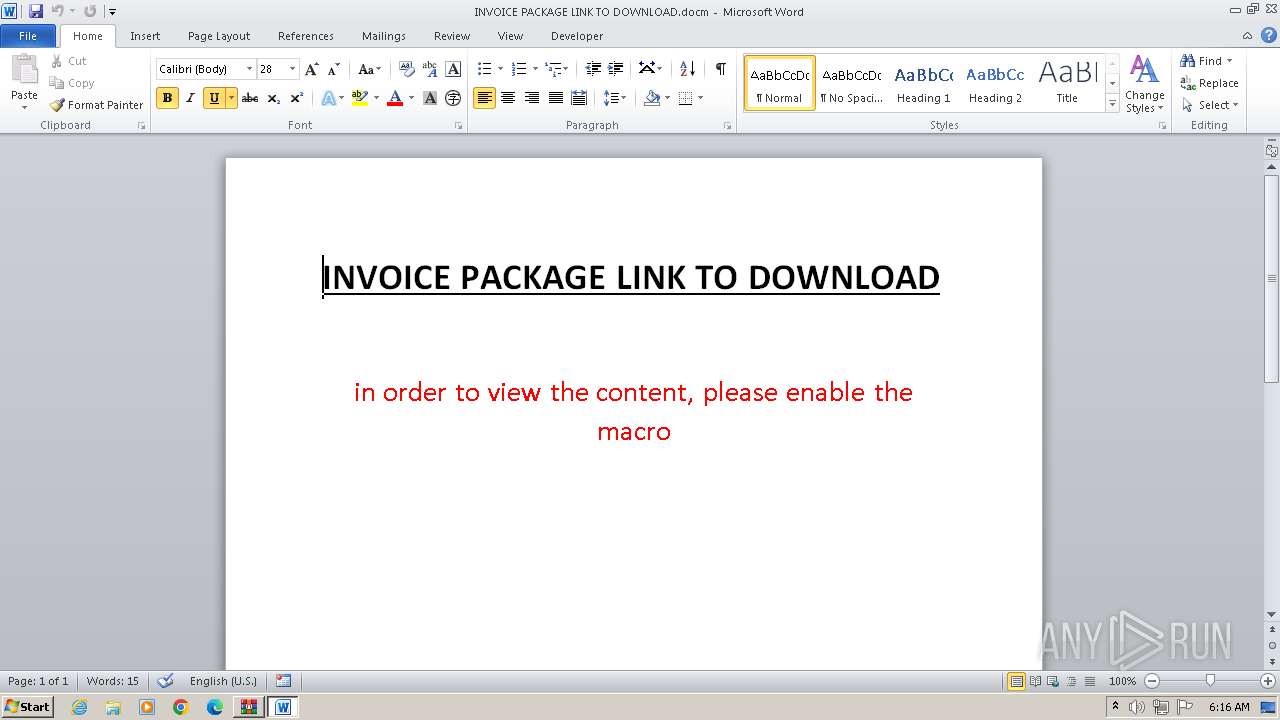Image resolution: width=1280 pixels, height=720 pixels.
Task: Click vertical scrollbar down arrow
Action: pos(1272,615)
